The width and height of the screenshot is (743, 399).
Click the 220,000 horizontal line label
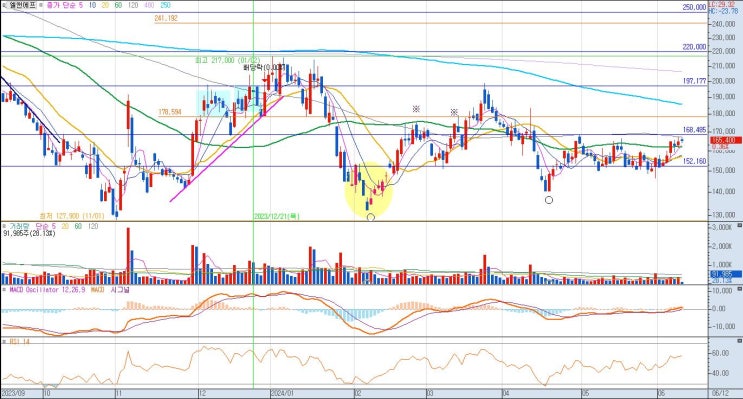[694, 47]
